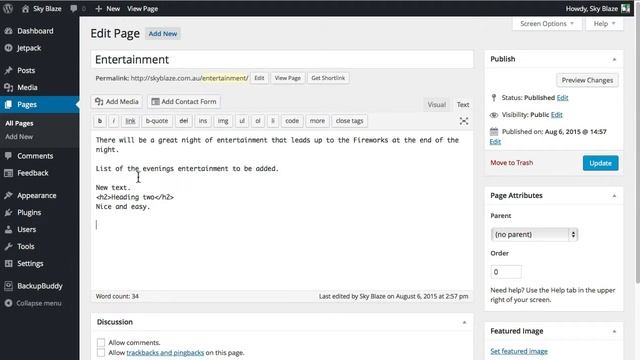This screenshot has height=360, width=640.
Task: Click Set featured image link
Action: pos(519,351)
